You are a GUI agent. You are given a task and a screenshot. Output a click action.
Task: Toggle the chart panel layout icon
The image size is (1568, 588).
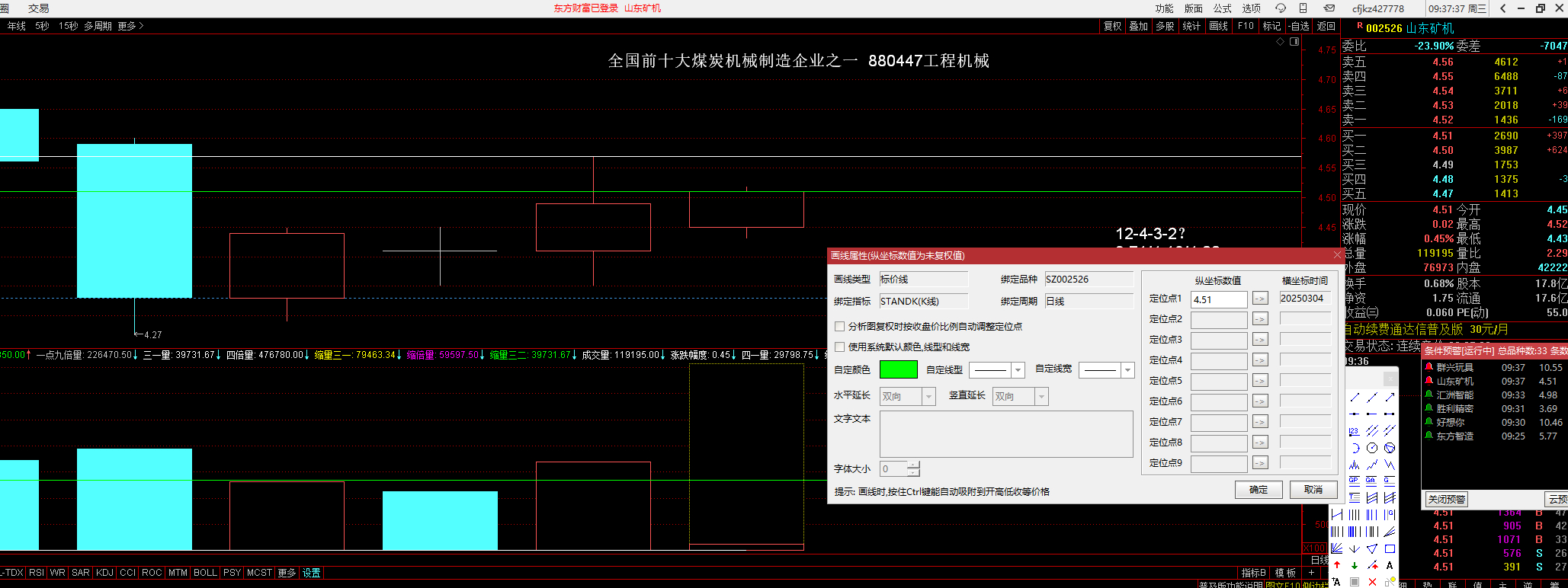pos(1294,42)
